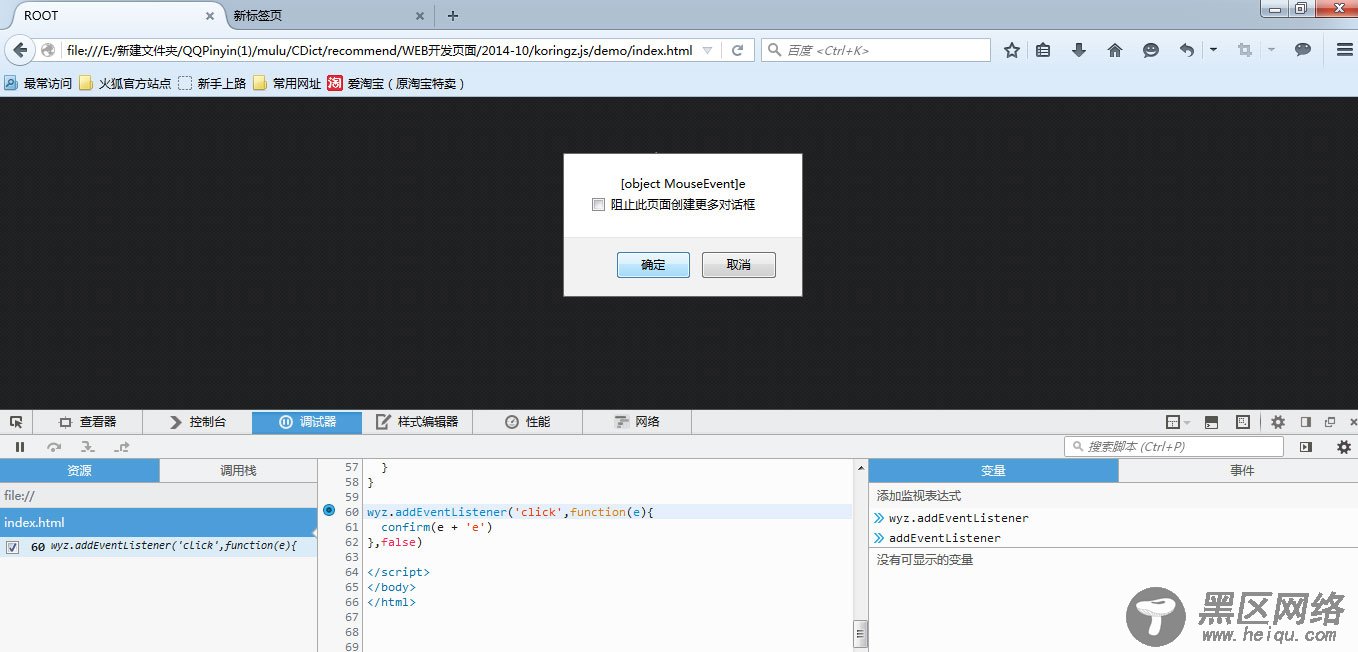Open the downloads arrow icon
This screenshot has height=652, width=1358.
pyautogui.click(x=1079, y=50)
